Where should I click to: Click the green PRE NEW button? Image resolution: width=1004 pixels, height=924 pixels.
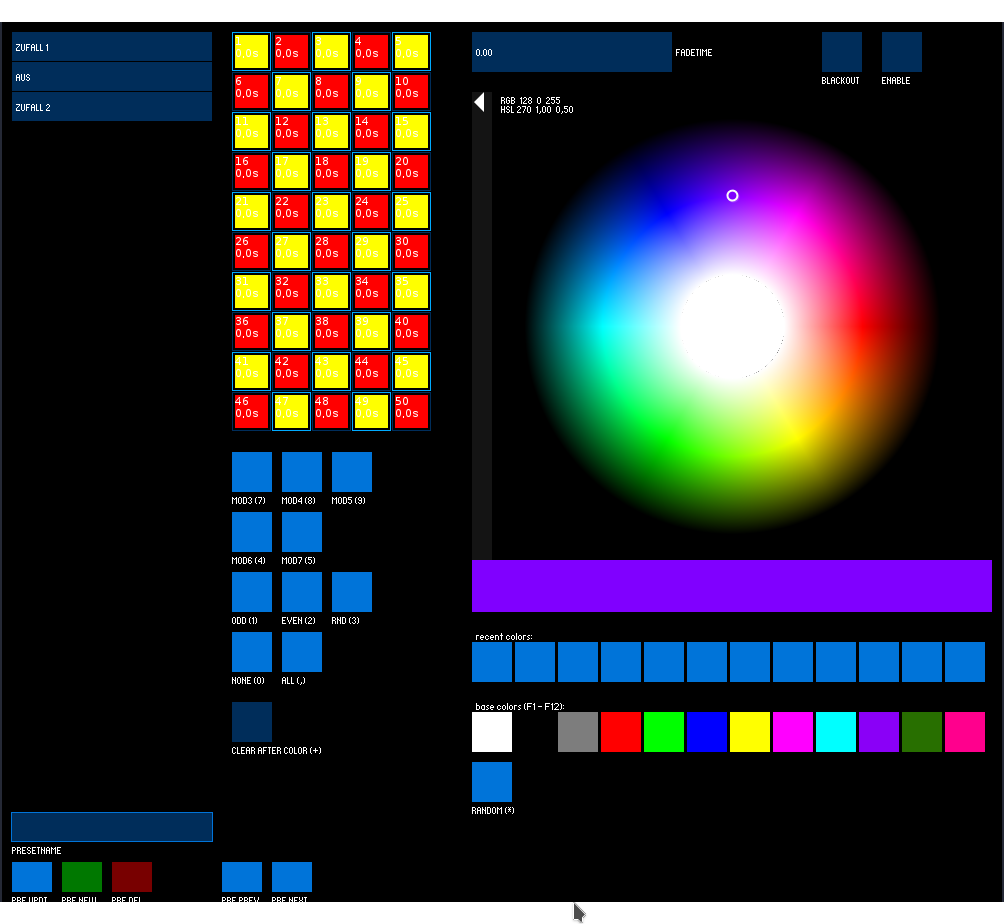click(x=81, y=877)
